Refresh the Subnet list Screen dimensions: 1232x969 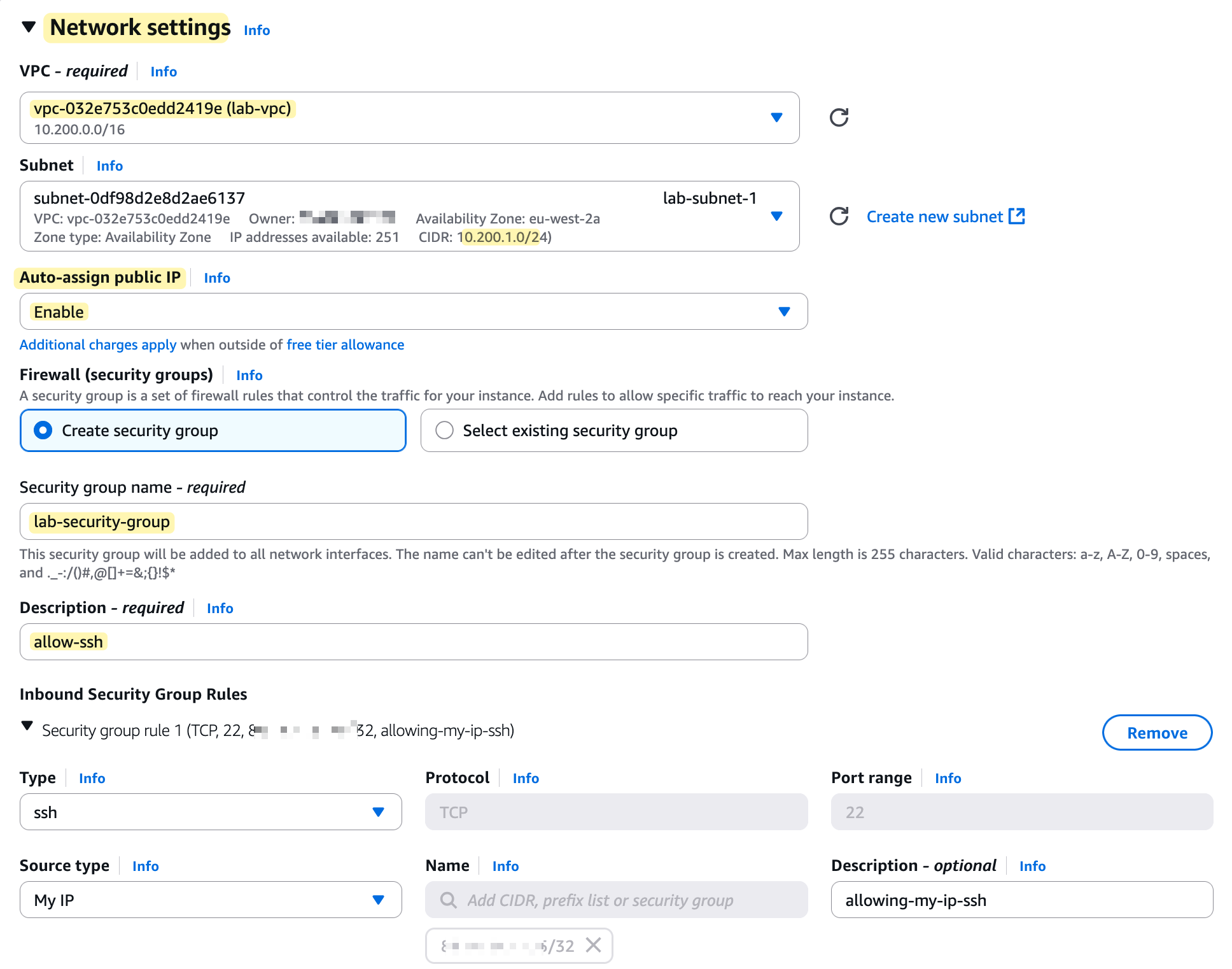coord(839,216)
